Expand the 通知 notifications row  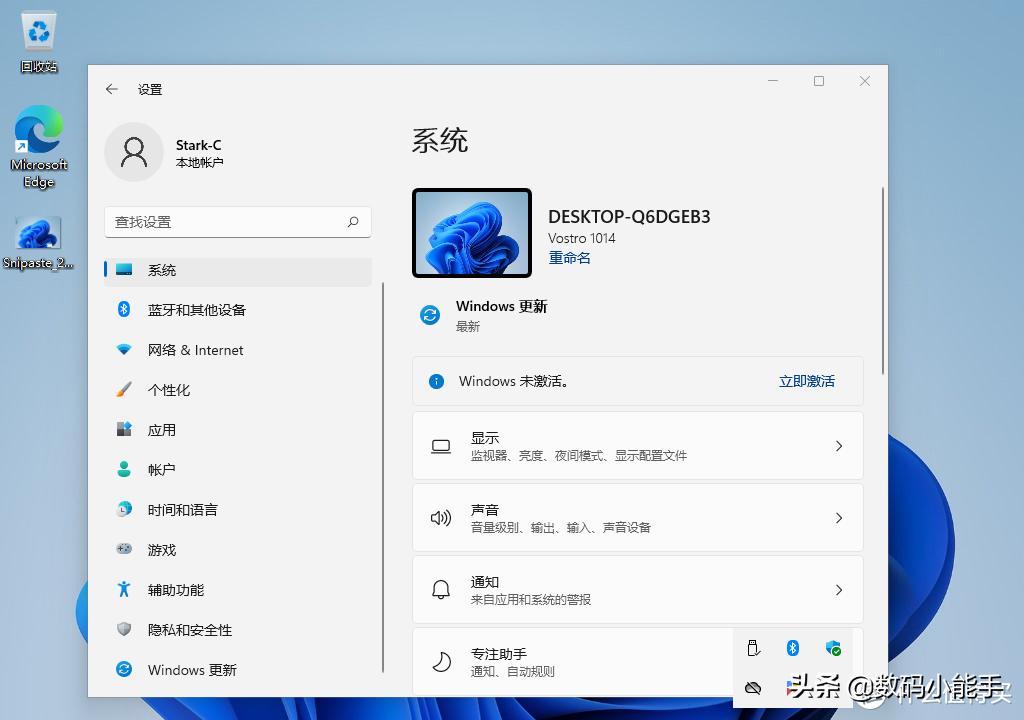tap(637, 589)
